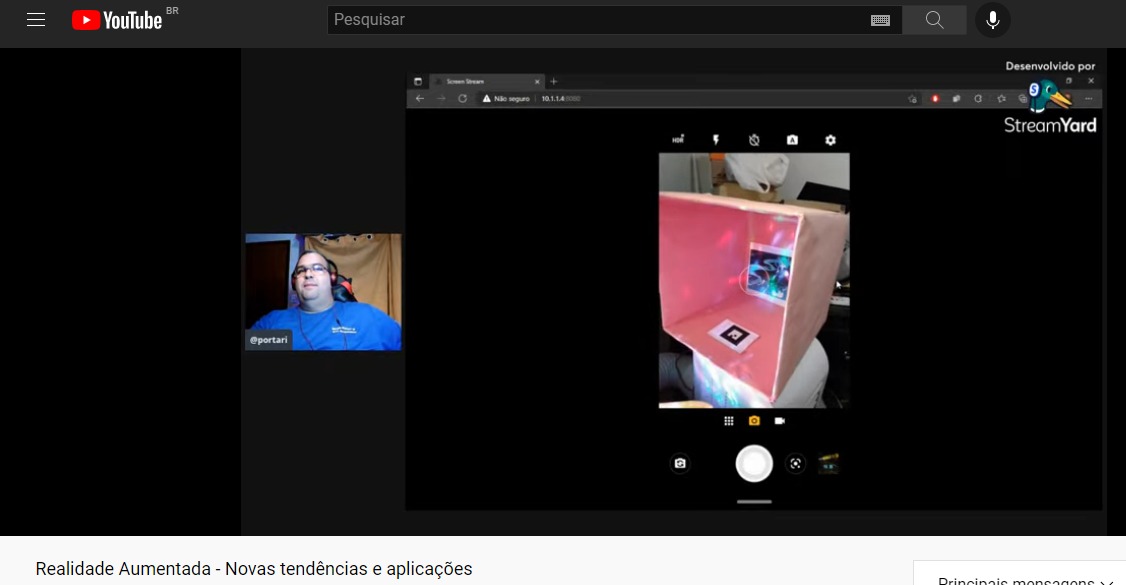Click the browser forward arrow in video
The image size is (1126, 585).
pos(441,98)
